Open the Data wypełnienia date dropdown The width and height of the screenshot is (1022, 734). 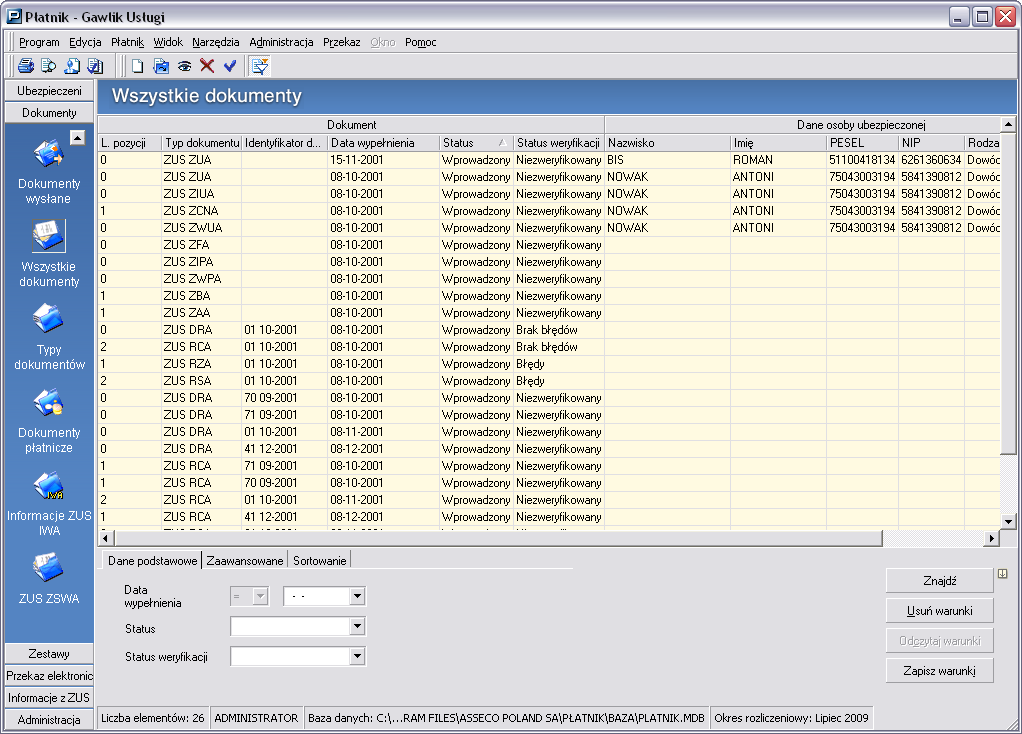pyautogui.click(x=357, y=596)
